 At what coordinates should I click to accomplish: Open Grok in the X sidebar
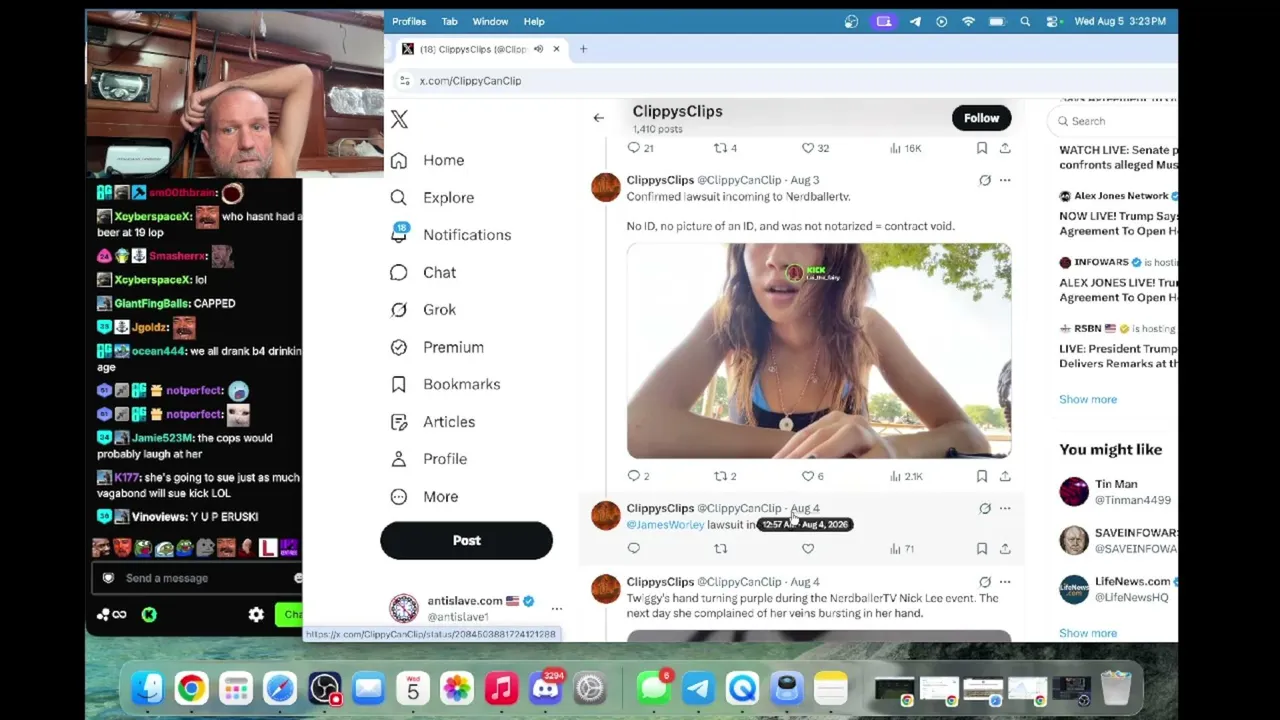[x=423, y=310]
